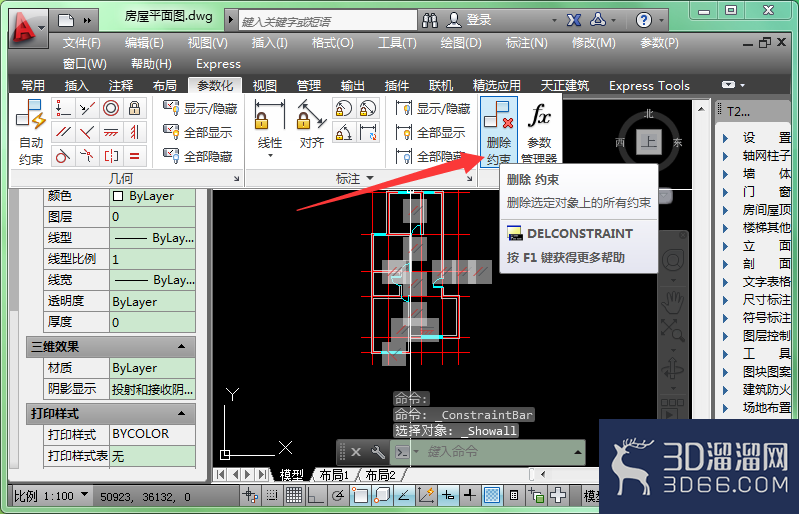Select the Concentric constraint icon
This screenshot has width=799, height=514.
[x=111, y=108]
